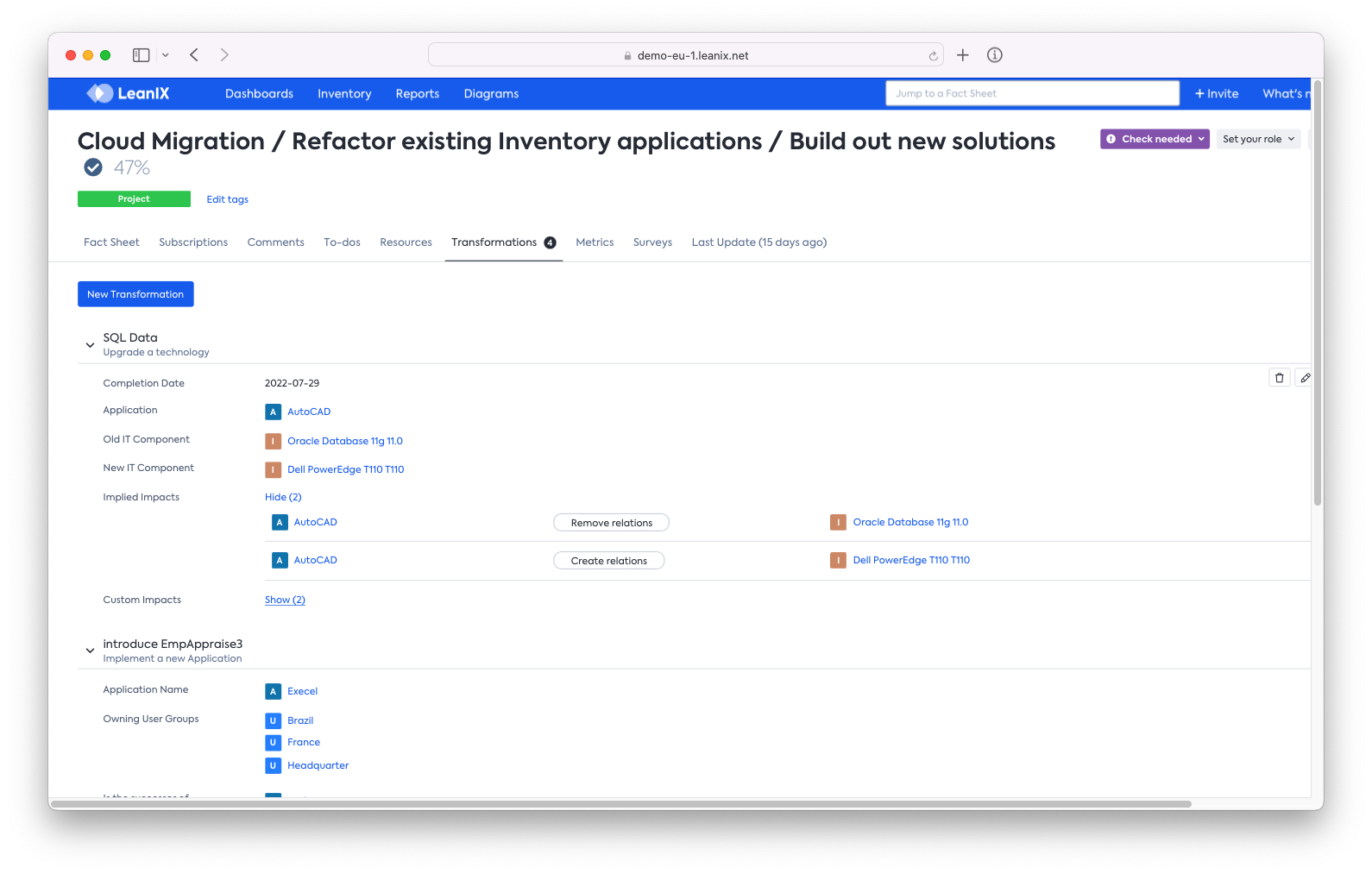Click the AutoCAD icon in the Remove relations row
The height and width of the screenshot is (874, 1372).
(280, 523)
